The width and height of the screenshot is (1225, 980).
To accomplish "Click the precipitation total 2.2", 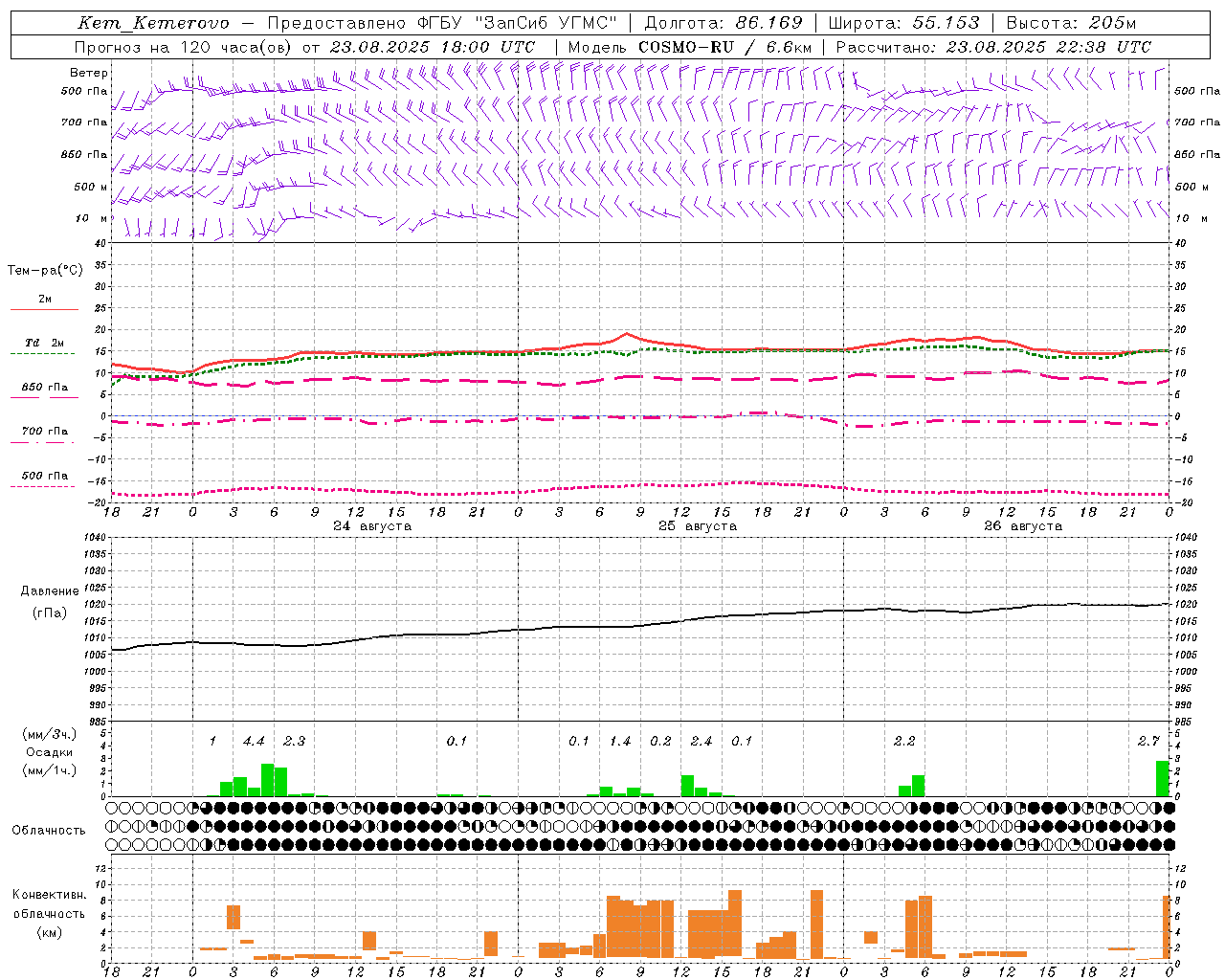I will [x=904, y=742].
